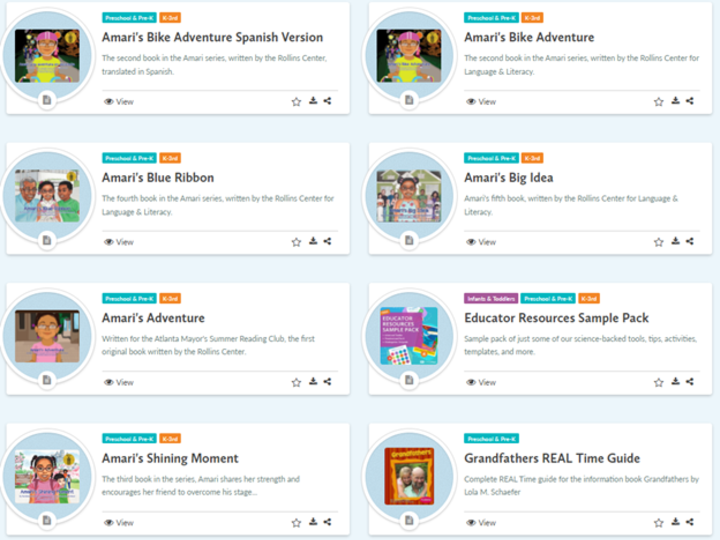720x540 pixels.
Task: Select K-3rd tag on Educator Resources Sample Pack
Action: pos(589,298)
